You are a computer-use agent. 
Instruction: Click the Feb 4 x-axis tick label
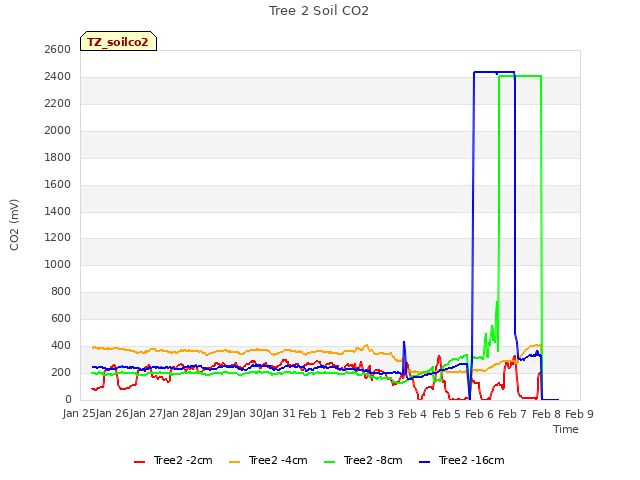[x=412, y=414]
